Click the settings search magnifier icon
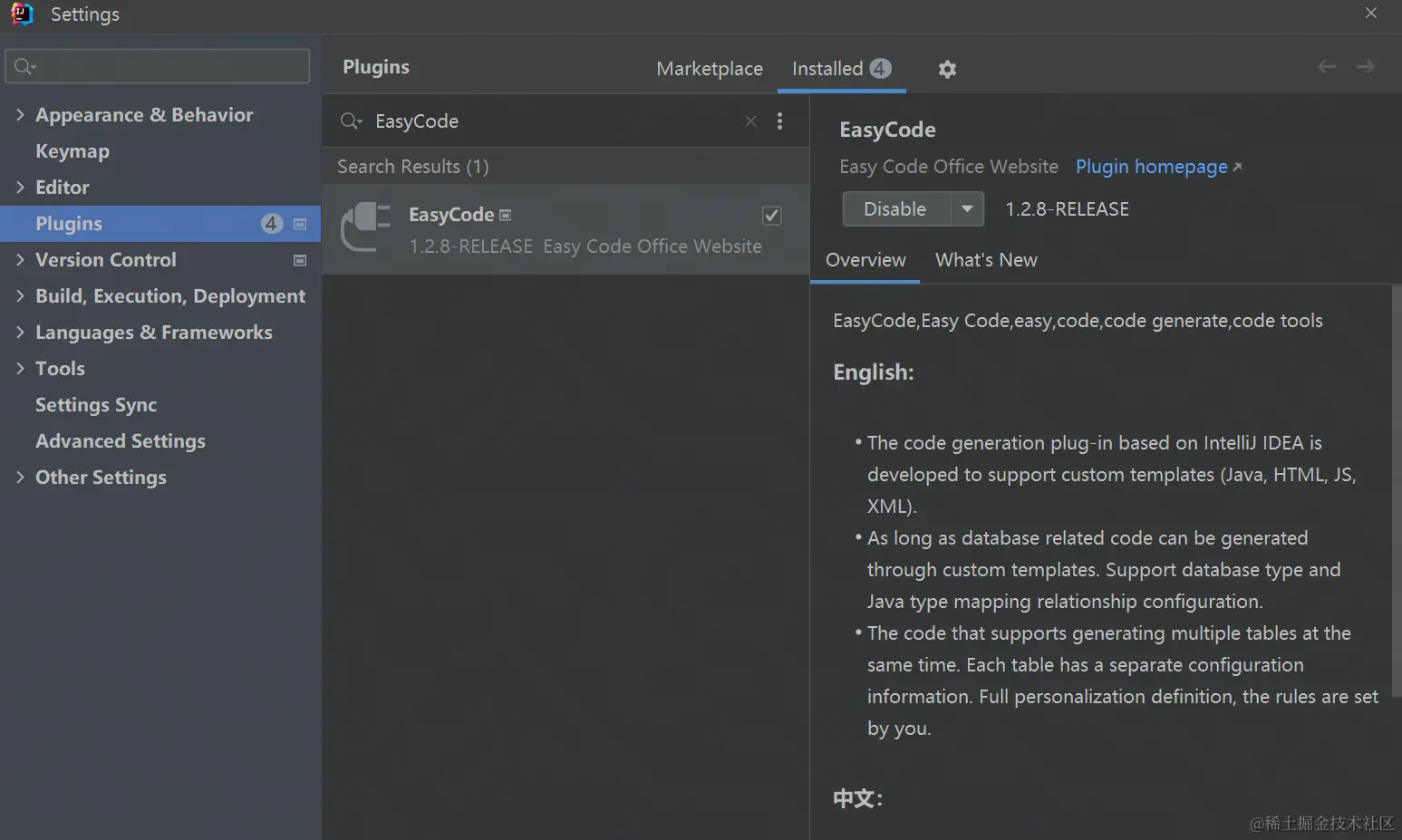 tap(24, 66)
